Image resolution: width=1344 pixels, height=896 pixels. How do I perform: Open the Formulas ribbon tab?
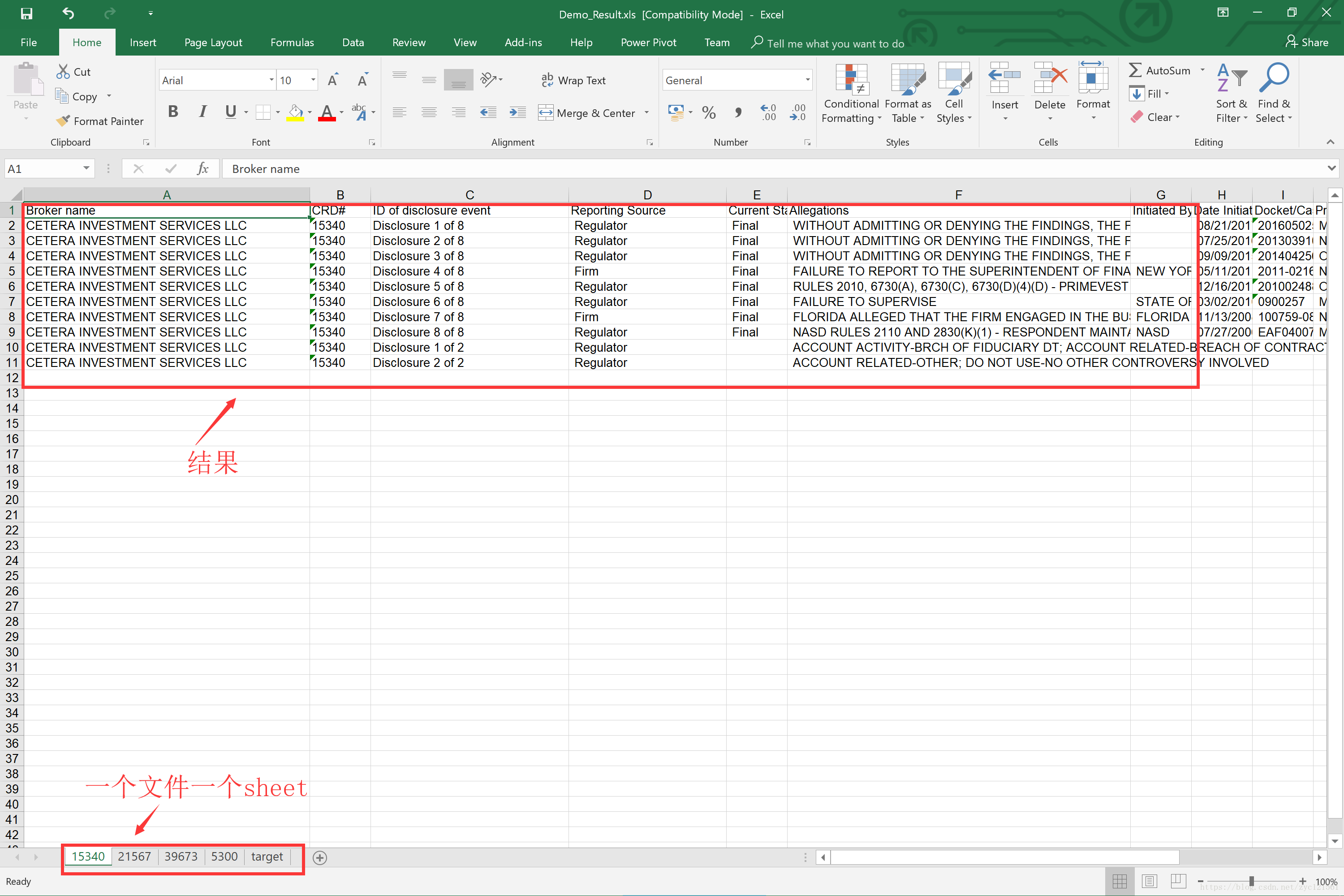click(292, 42)
